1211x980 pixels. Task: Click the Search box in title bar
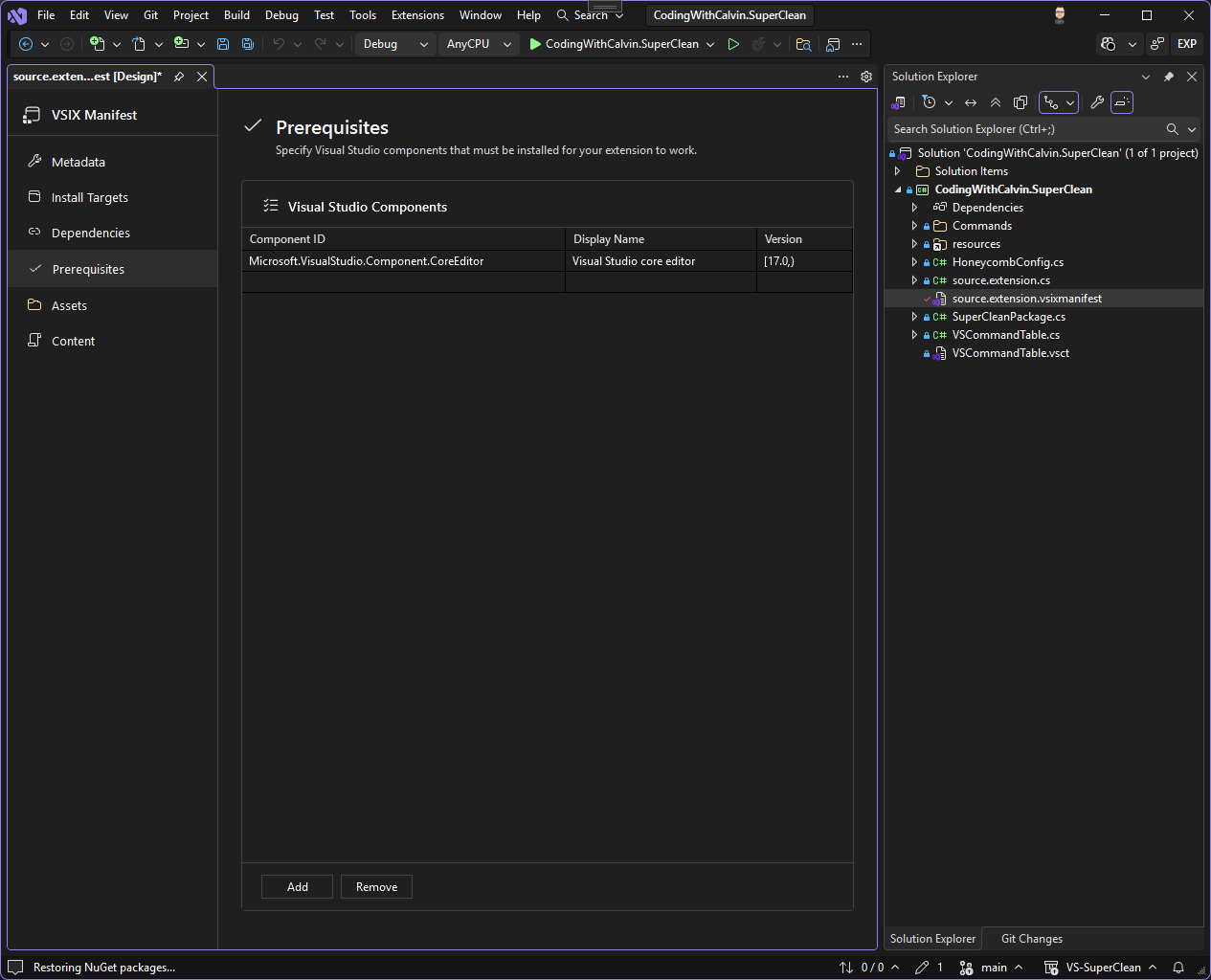[x=590, y=15]
